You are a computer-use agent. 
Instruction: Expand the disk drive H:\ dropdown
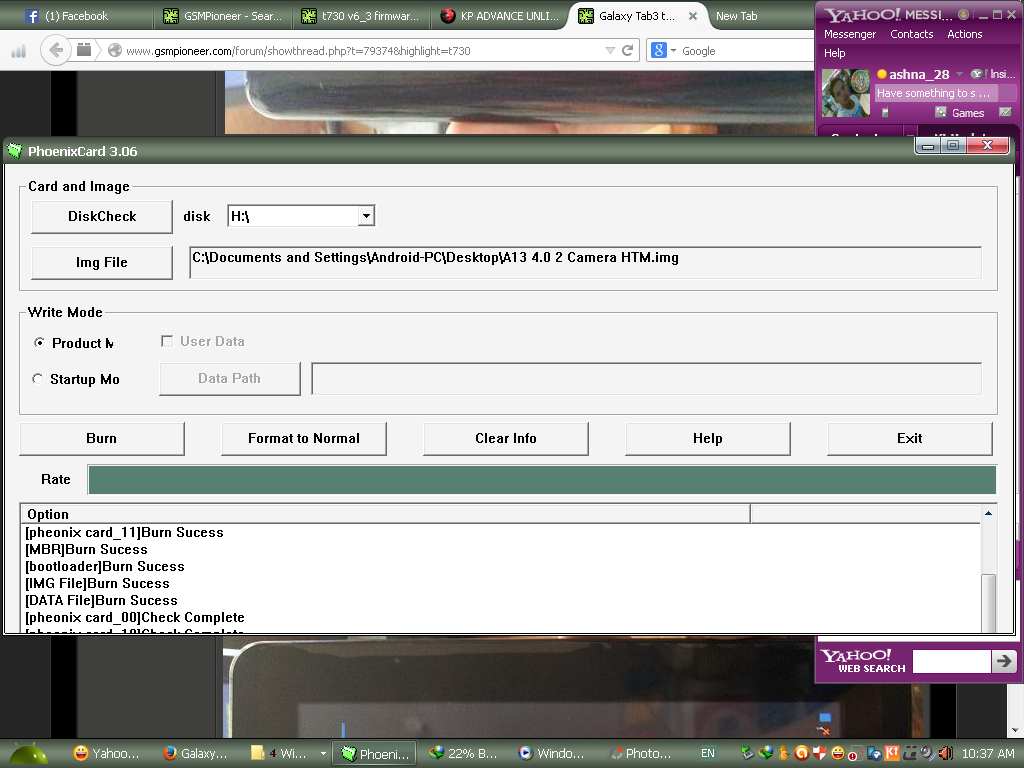(366, 216)
